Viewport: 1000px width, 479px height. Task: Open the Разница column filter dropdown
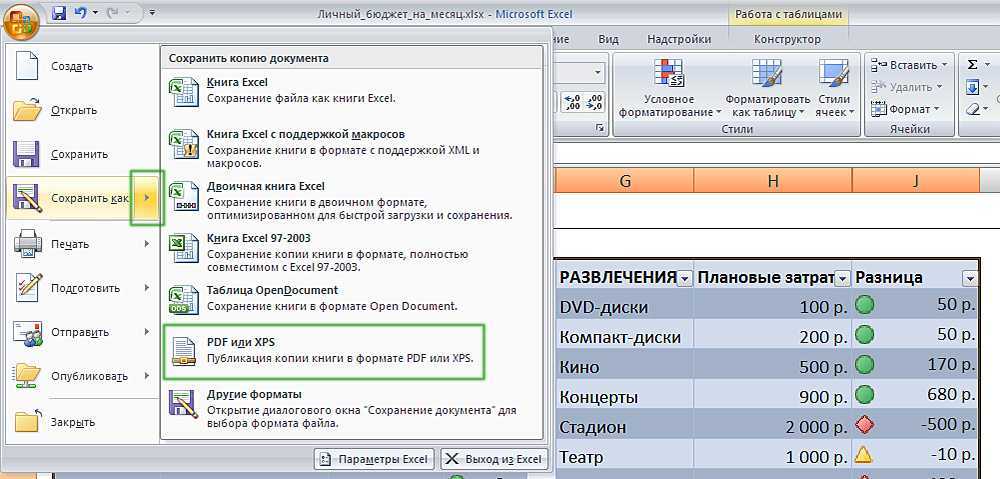tap(970, 279)
